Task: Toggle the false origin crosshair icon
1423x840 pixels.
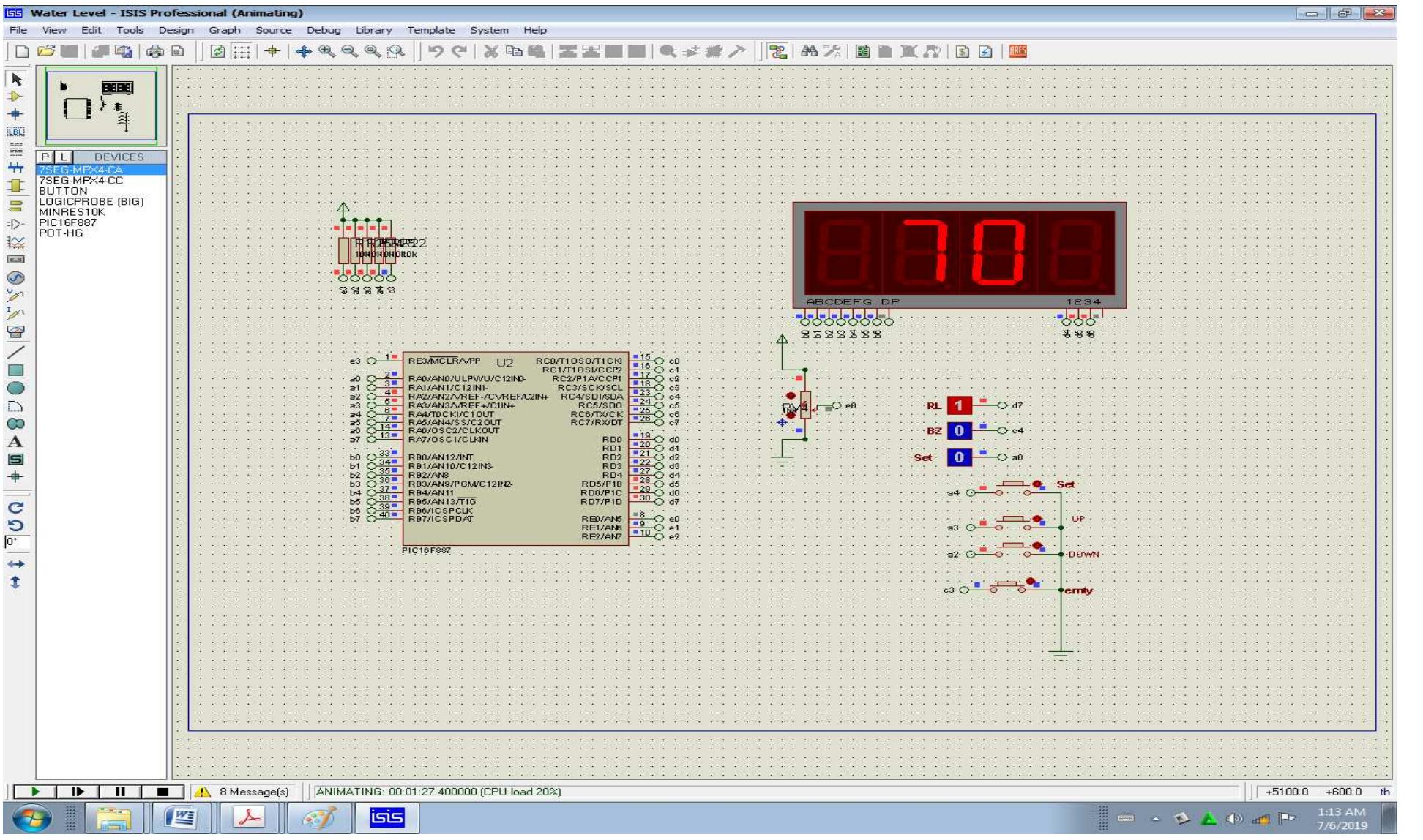Action: 272,51
